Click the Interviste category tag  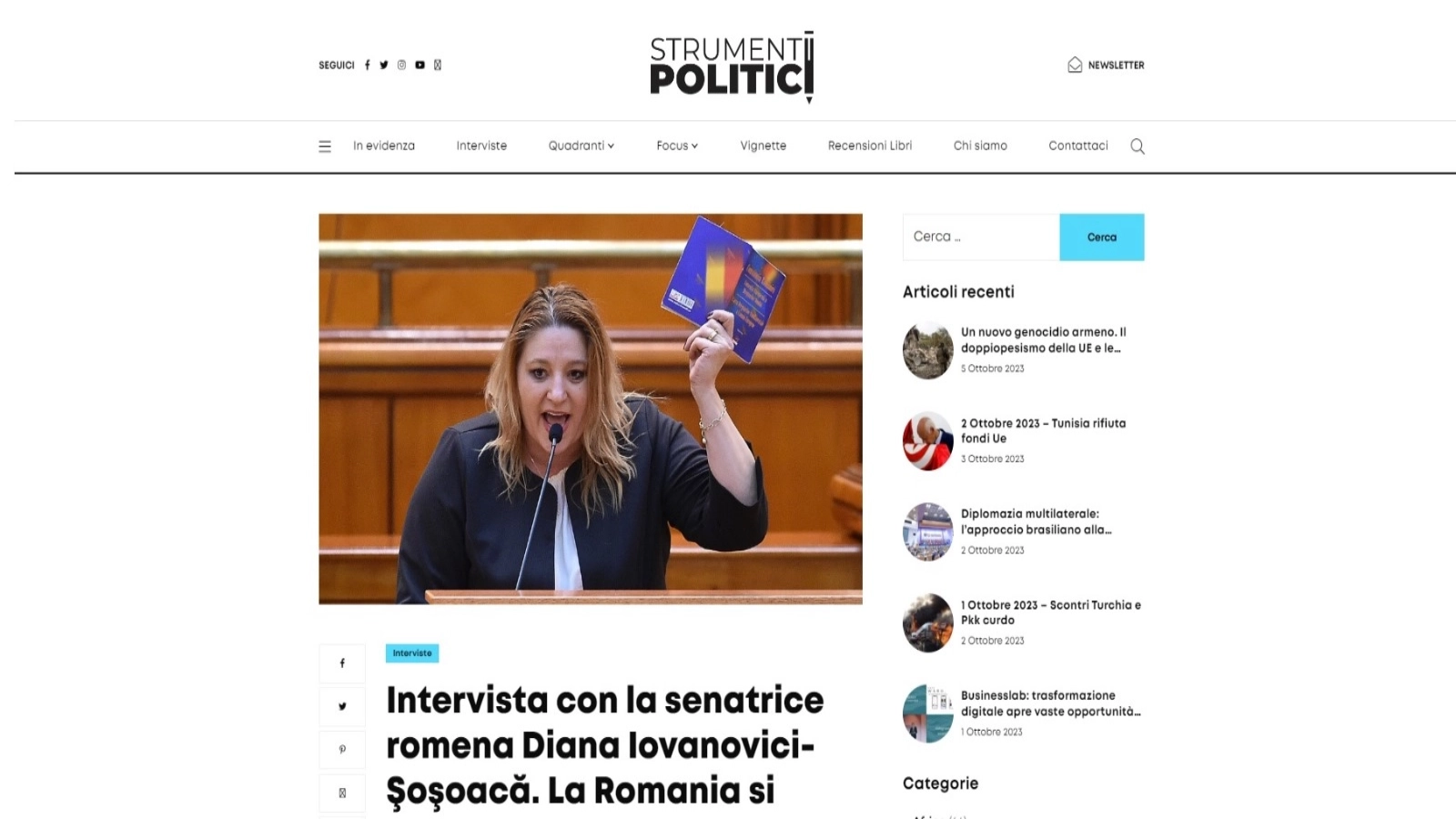(412, 653)
